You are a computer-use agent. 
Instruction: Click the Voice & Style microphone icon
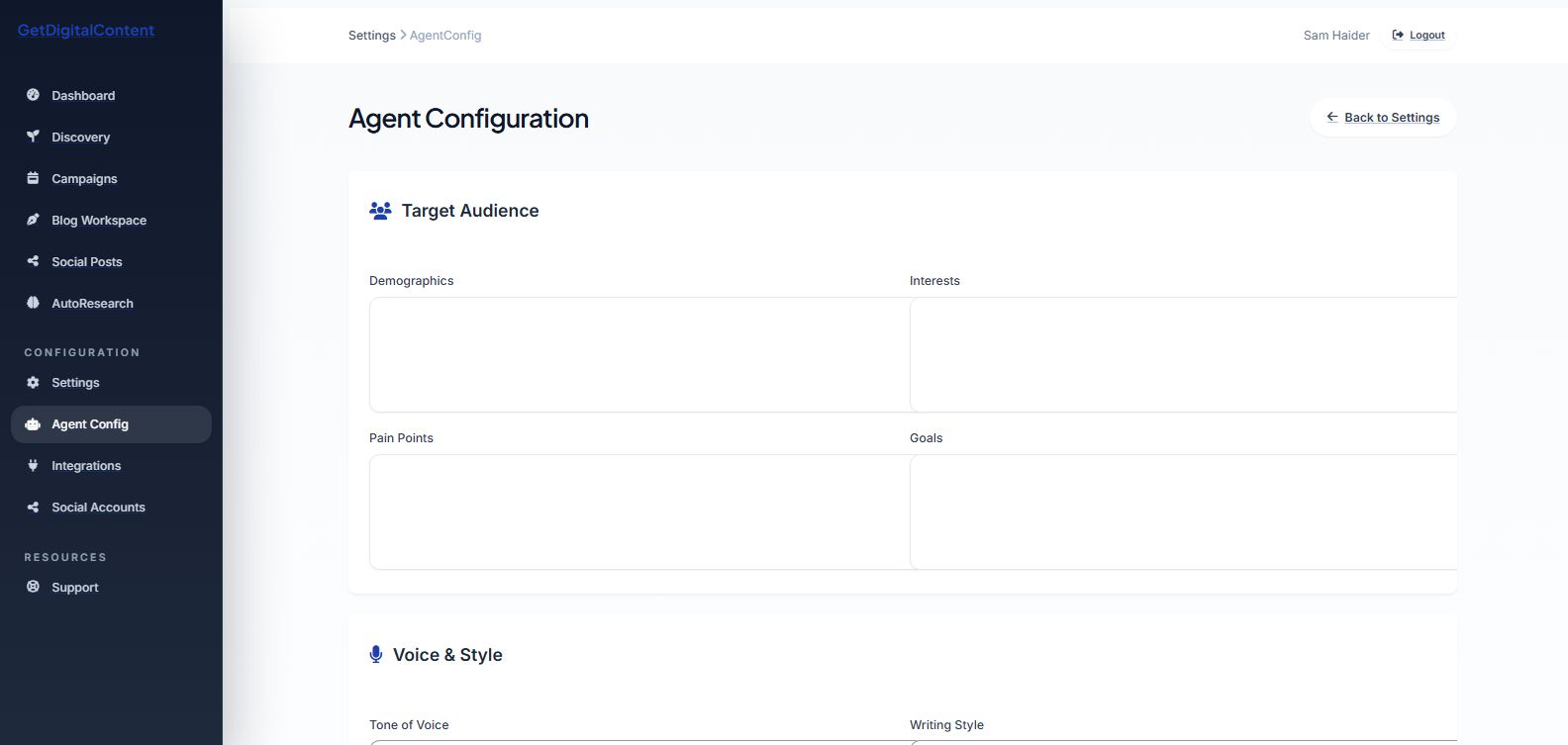tap(376, 654)
